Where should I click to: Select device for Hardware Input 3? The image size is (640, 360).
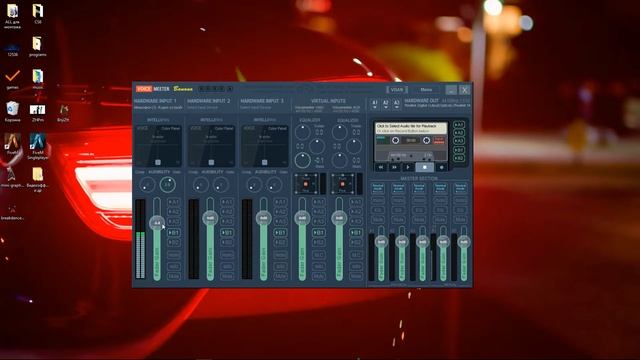(x=256, y=108)
